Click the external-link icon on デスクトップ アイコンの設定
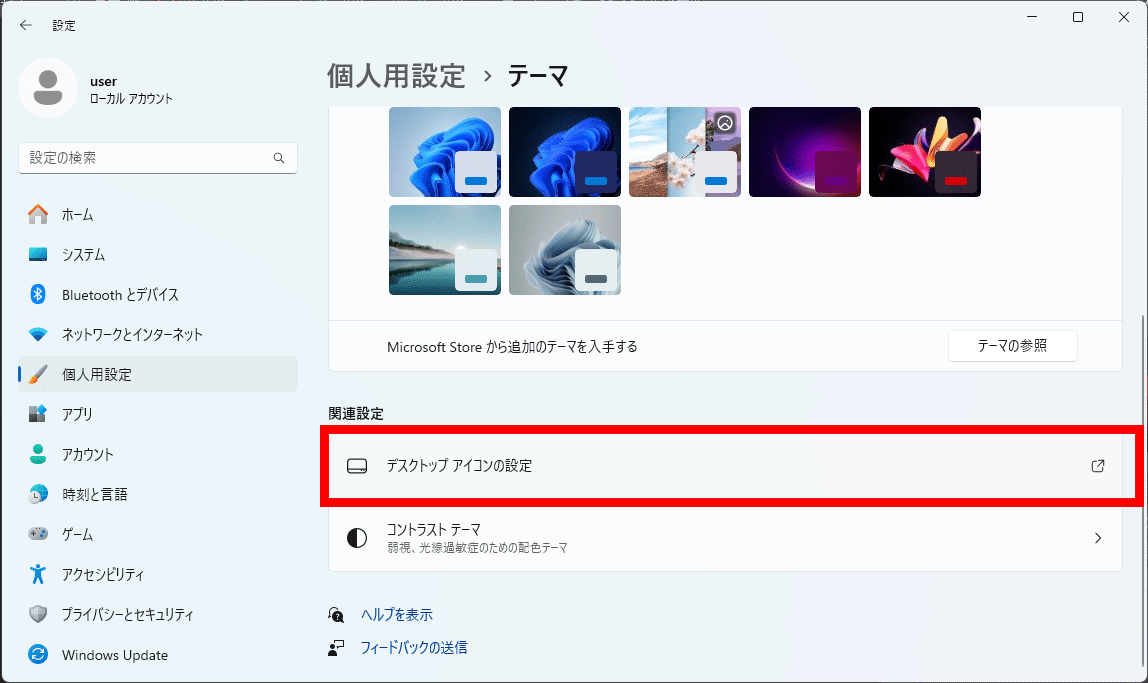1148x683 pixels. (1097, 466)
